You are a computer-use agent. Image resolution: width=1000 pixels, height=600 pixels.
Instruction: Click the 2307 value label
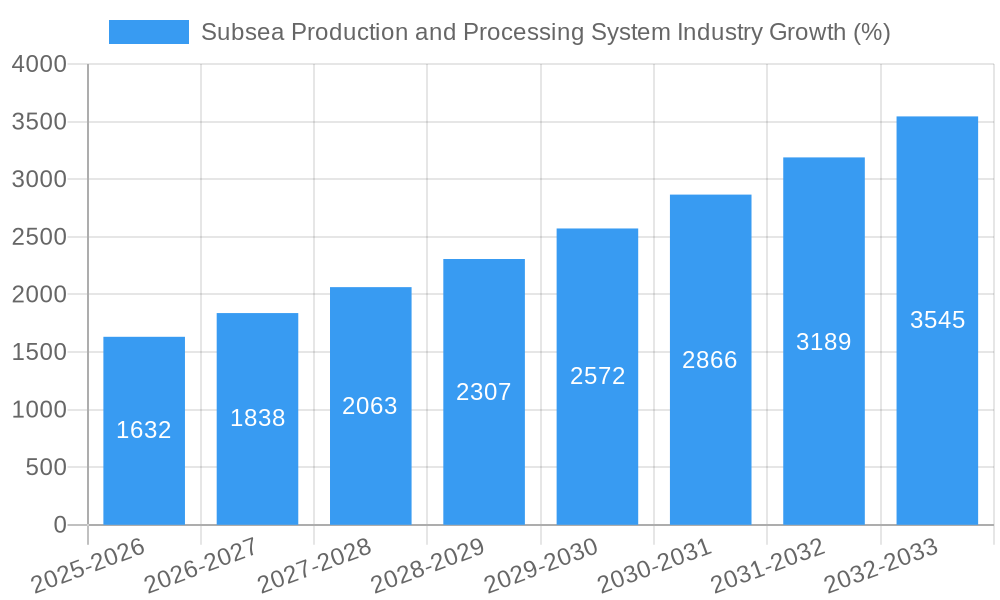tap(483, 391)
